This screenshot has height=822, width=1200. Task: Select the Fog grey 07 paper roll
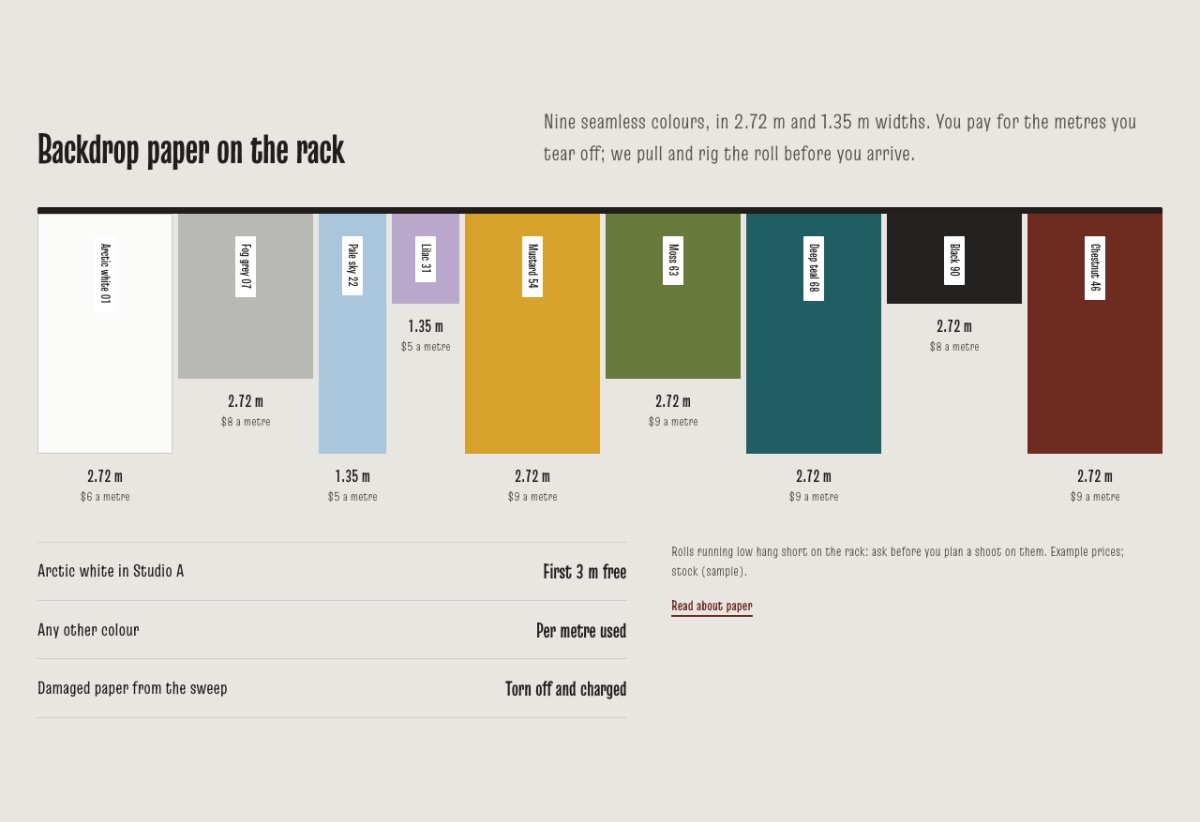point(245,296)
